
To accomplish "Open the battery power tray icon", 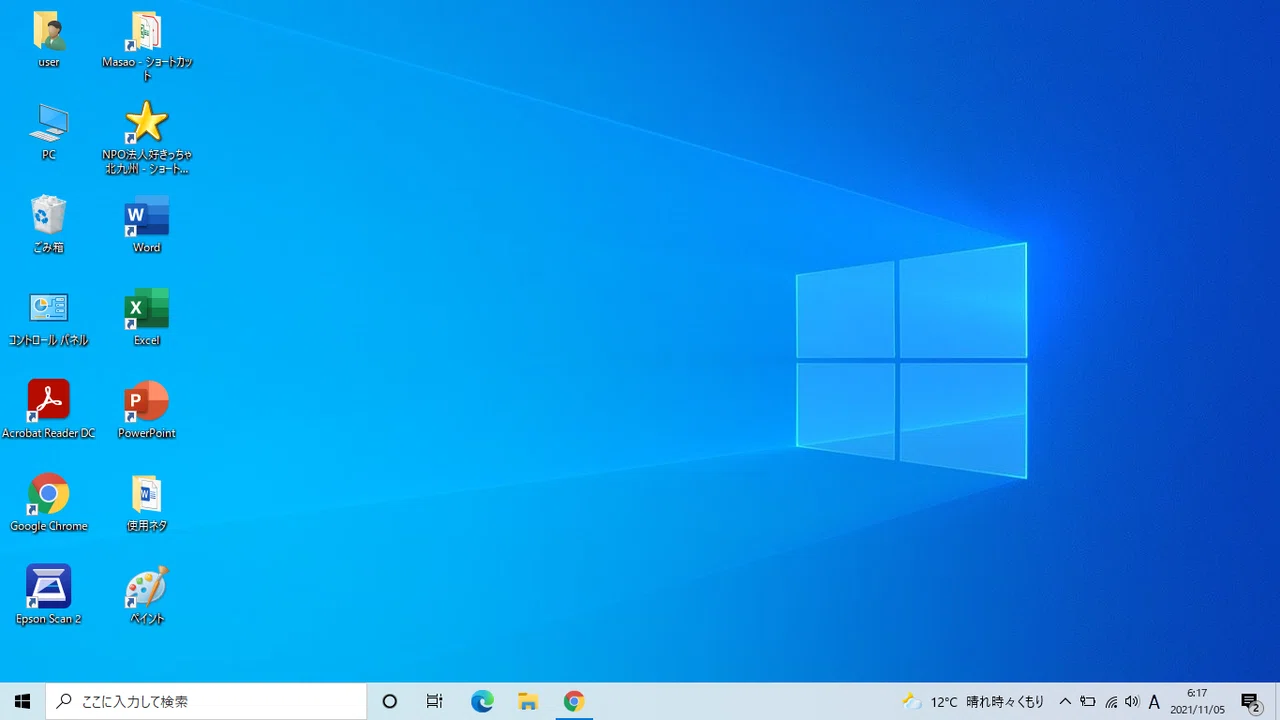I will [x=1088, y=702].
